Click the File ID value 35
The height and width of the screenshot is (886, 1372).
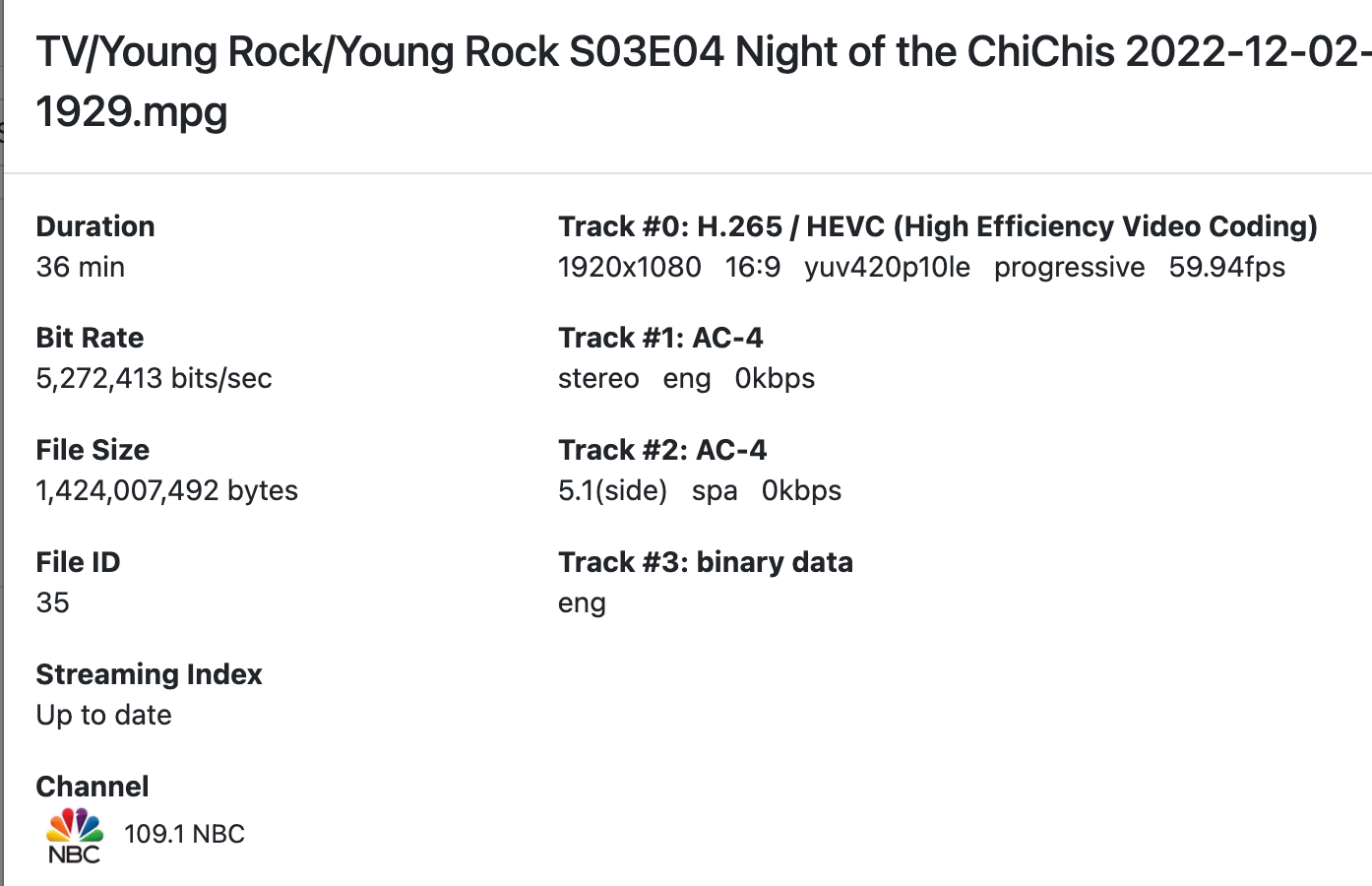click(x=53, y=602)
